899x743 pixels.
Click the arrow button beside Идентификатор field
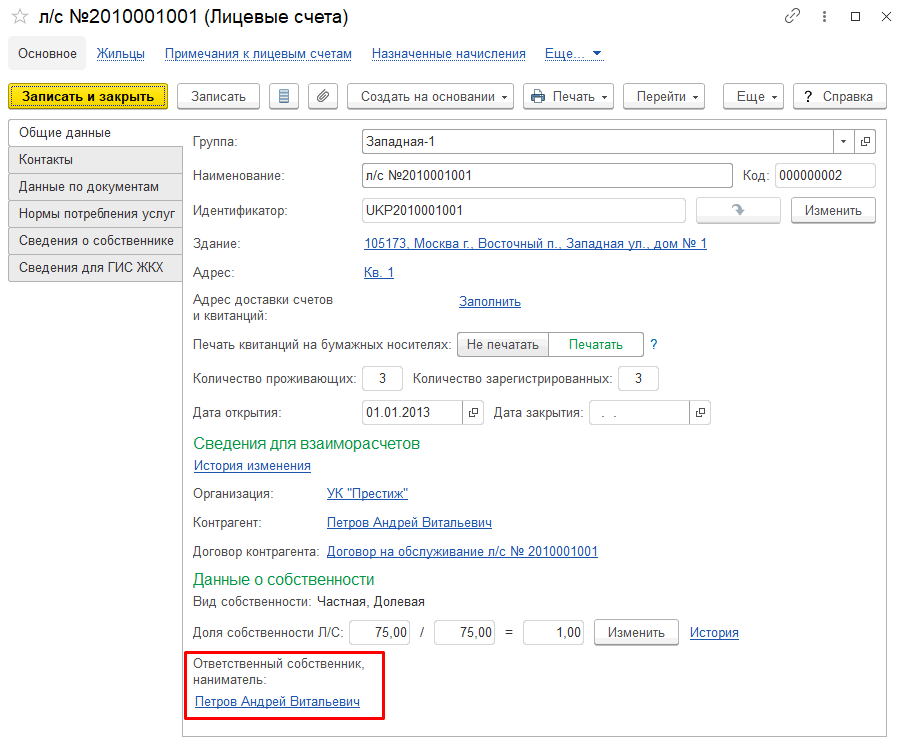738,210
